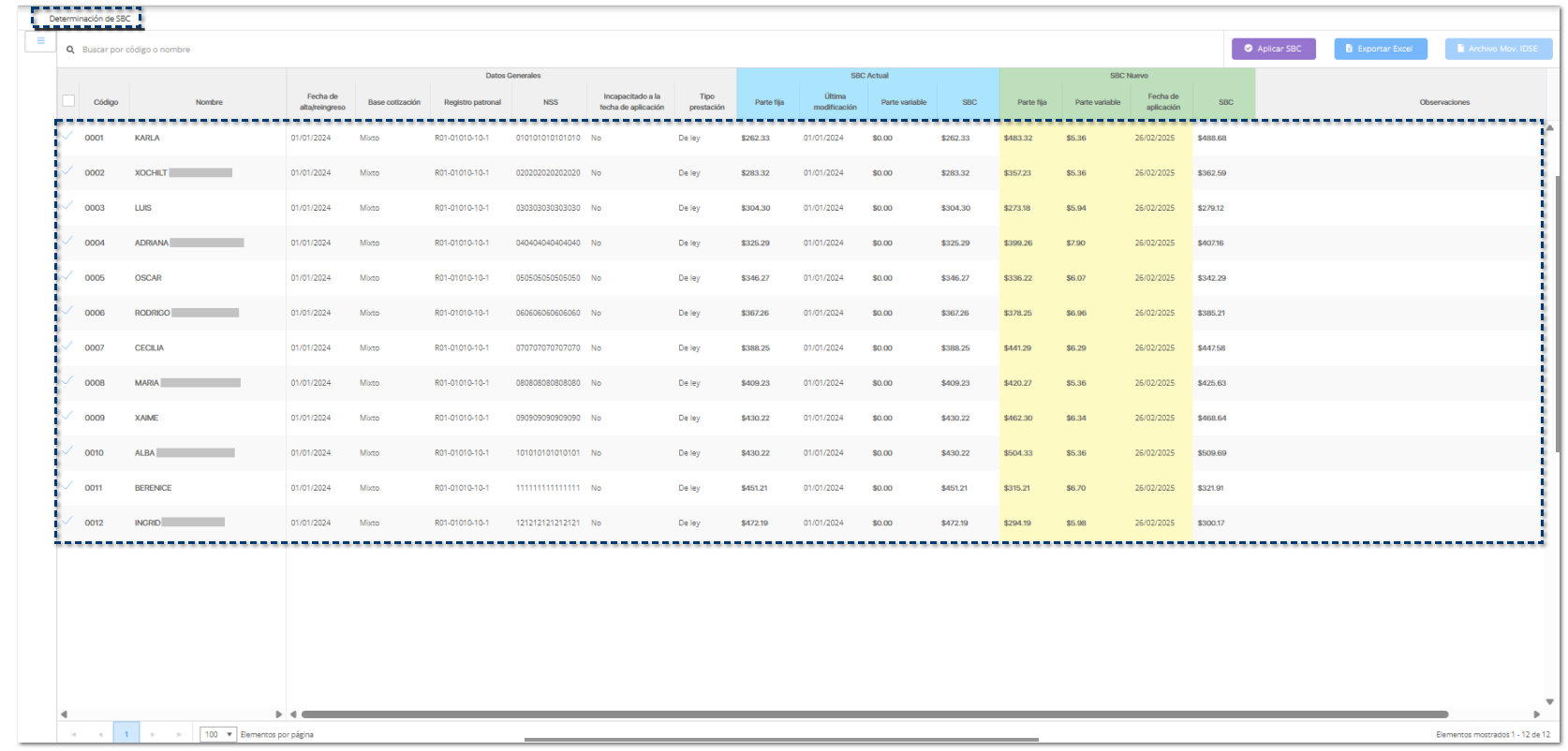The width and height of the screenshot is (1568, 751).
Task: Toggle the selection check for 0010 ALBA
Action: pos(67,450)
